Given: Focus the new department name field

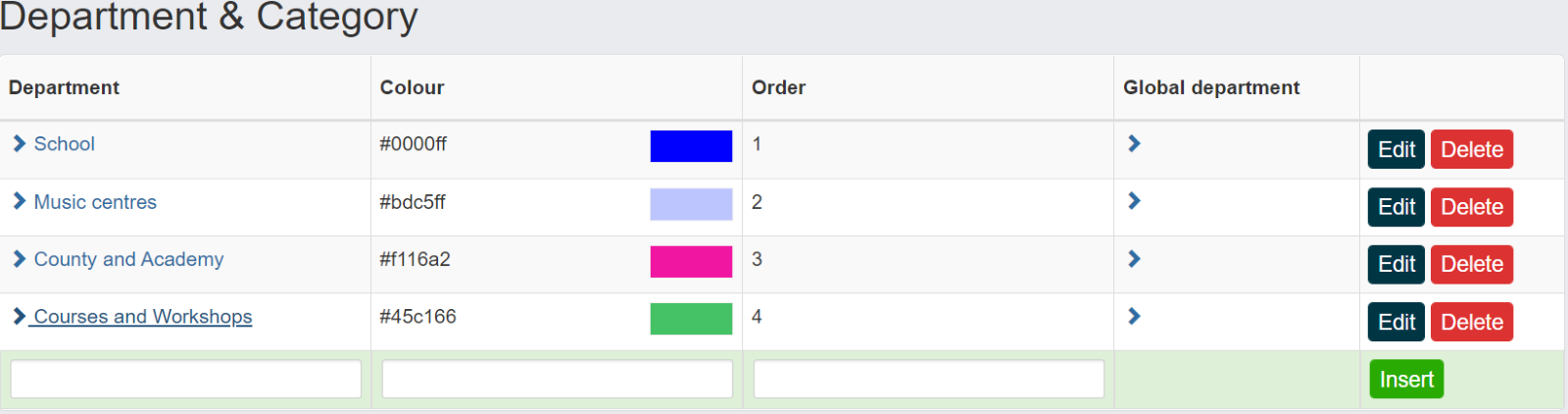Looking at the screenshot, I should (x=186, y=380).
